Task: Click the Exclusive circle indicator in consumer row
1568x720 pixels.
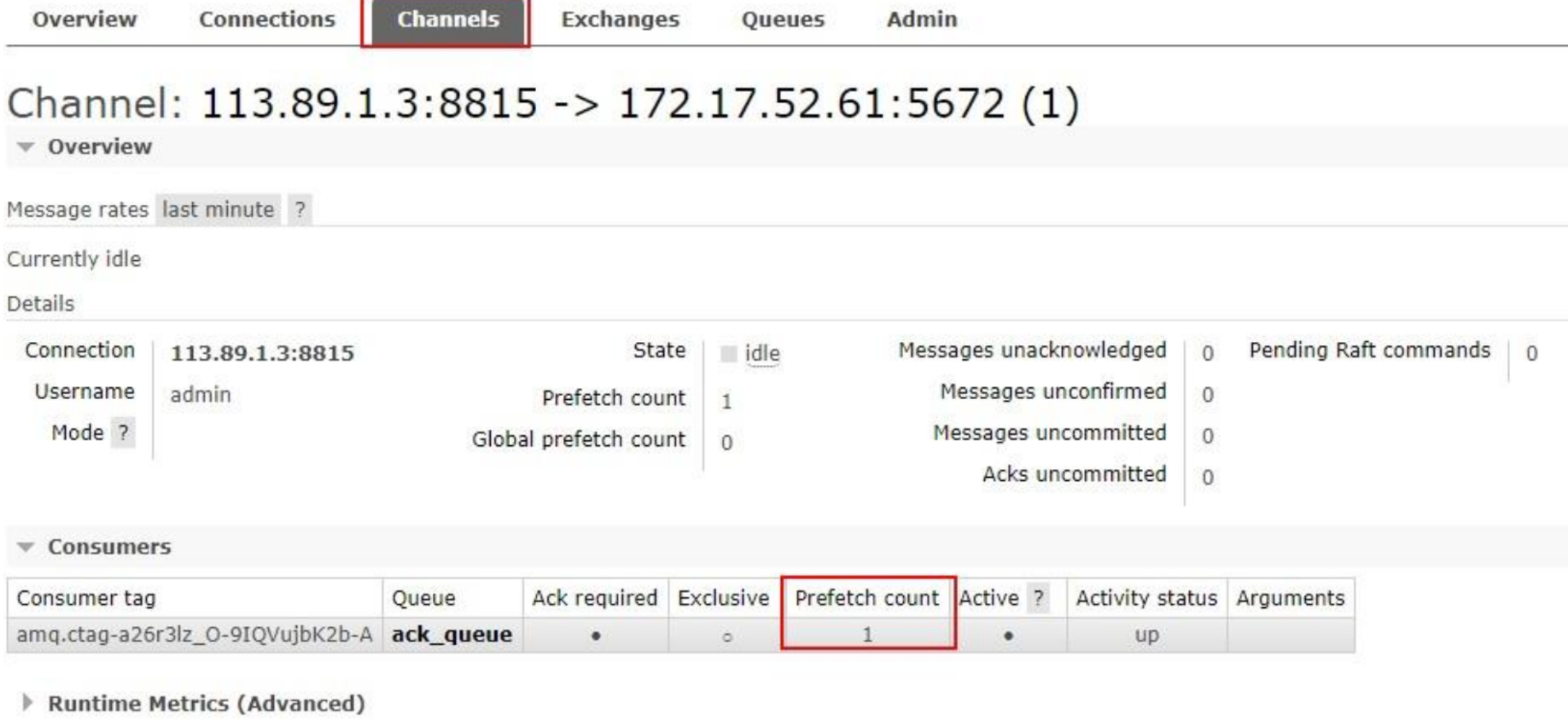Action: pos(727,637)
